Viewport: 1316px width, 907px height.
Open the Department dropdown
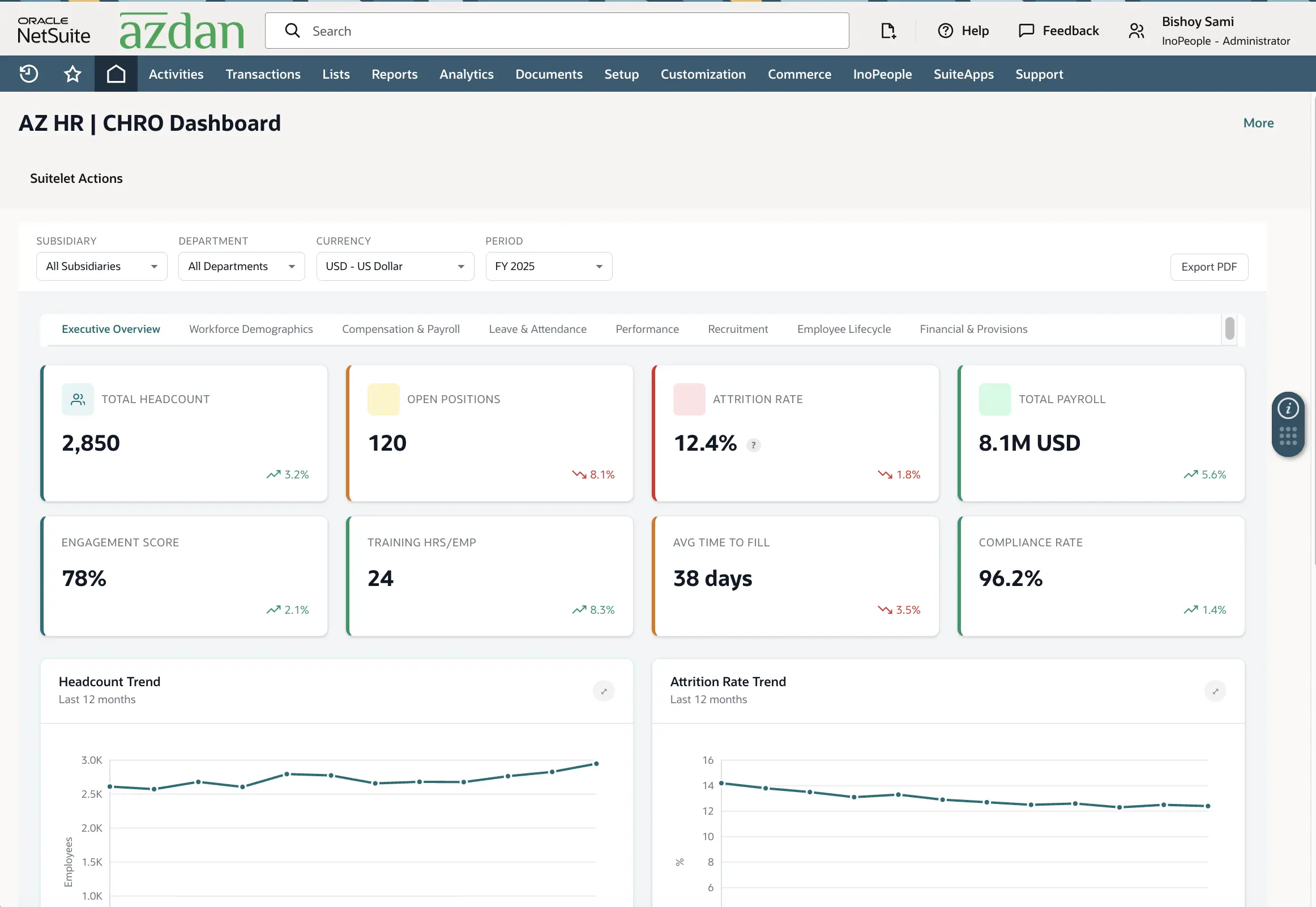click(x=241, y=266)
